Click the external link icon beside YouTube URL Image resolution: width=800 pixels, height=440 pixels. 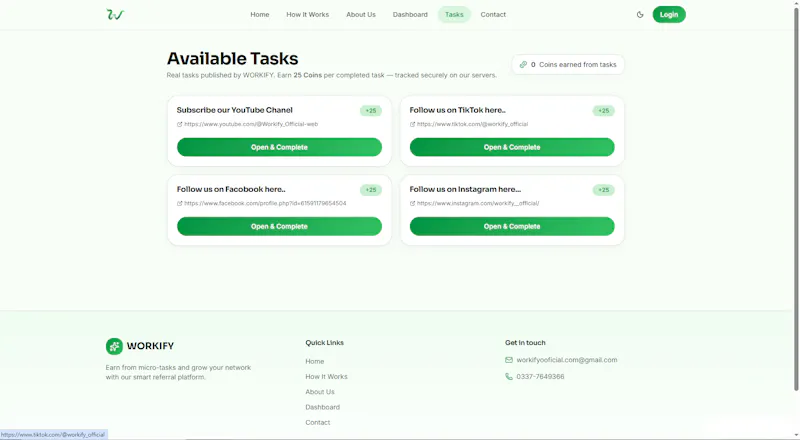point(180,124)
